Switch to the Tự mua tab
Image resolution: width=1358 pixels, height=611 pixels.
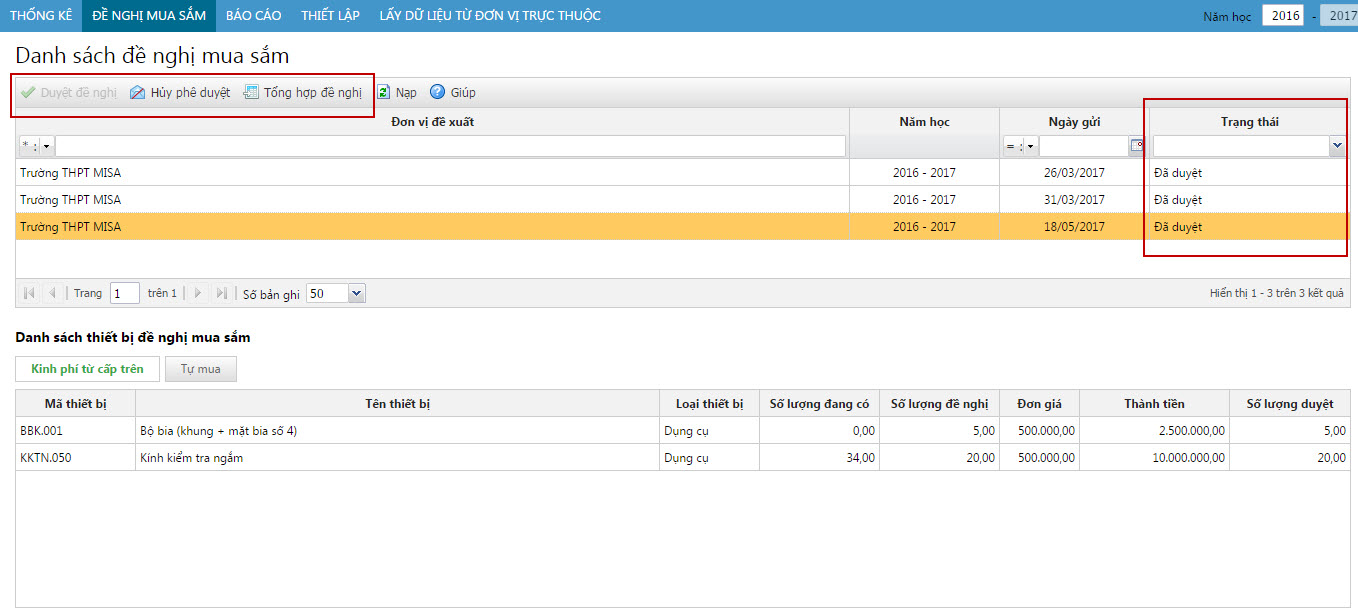(x=200, y=369)
